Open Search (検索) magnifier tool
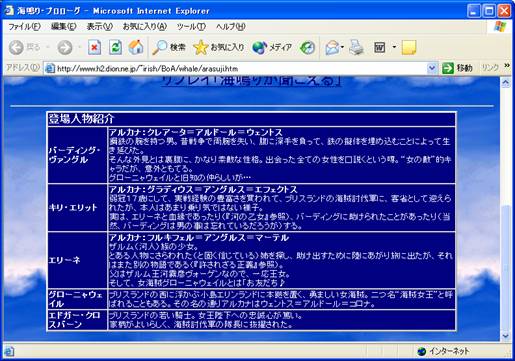 [169, 48]
